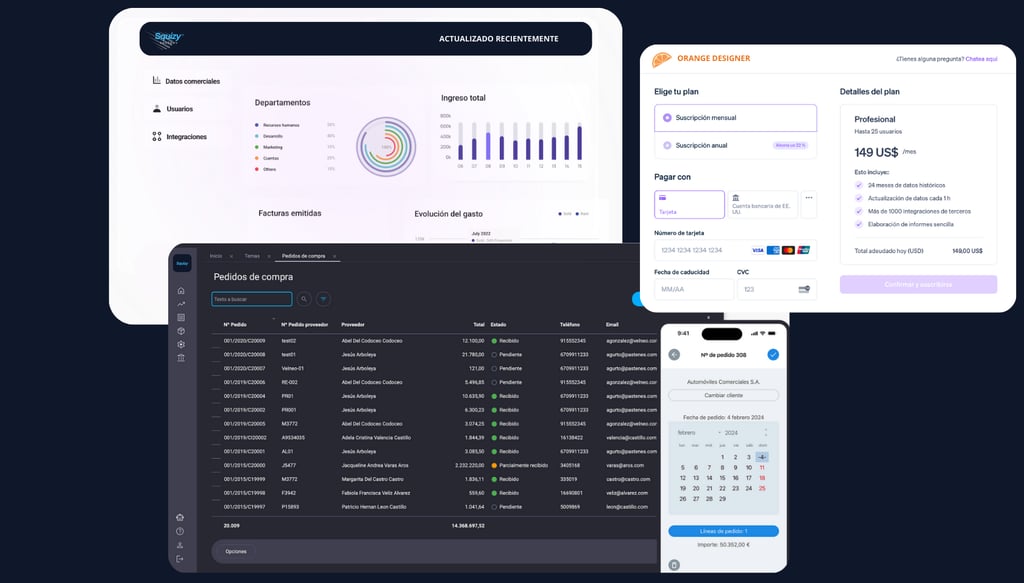Select order row 001/2015/C20000
Viewport: 1024px width, 583px height.
(x=435, y=465)
